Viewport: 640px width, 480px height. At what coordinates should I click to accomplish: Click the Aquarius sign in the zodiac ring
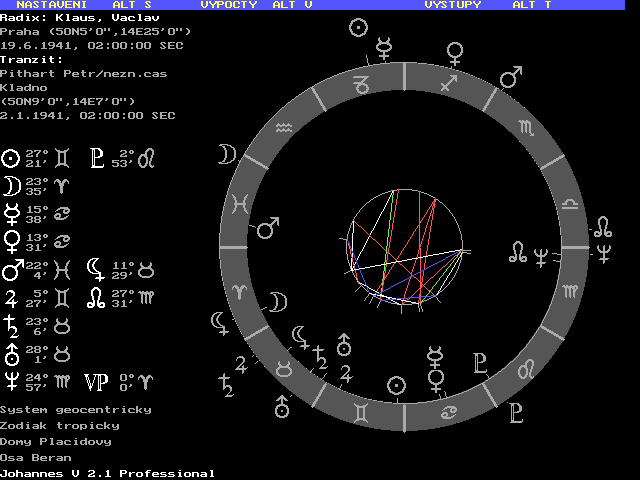pos(284,128)
